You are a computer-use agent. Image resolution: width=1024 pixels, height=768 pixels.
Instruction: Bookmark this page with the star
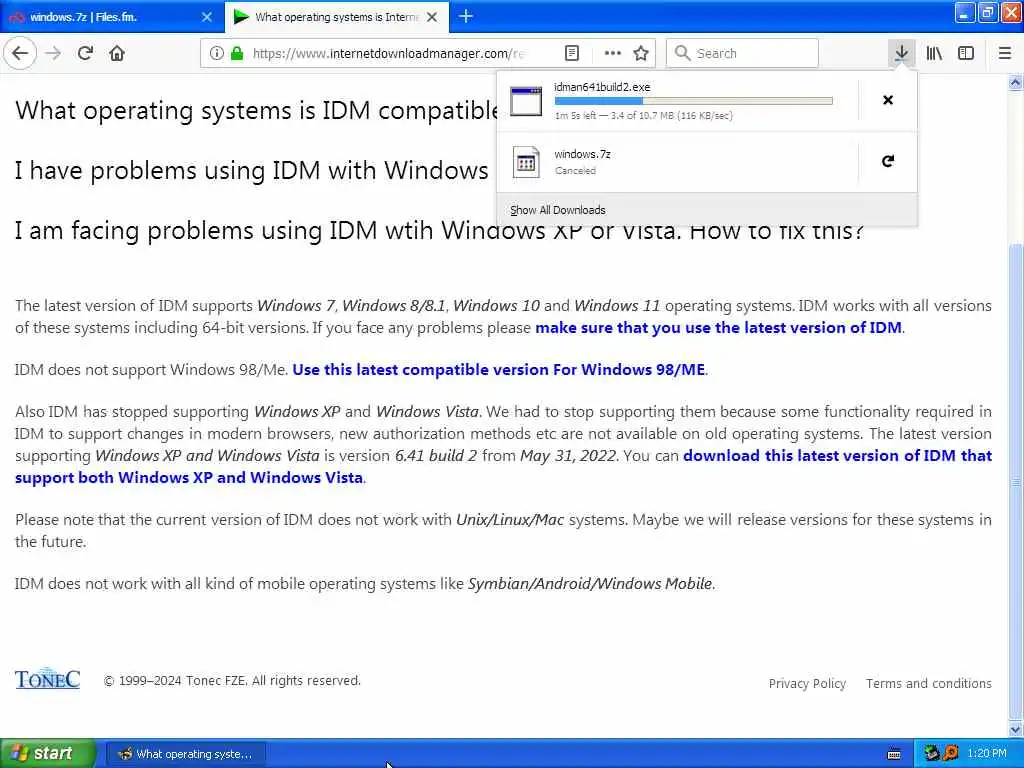click(x=641, y=54)
